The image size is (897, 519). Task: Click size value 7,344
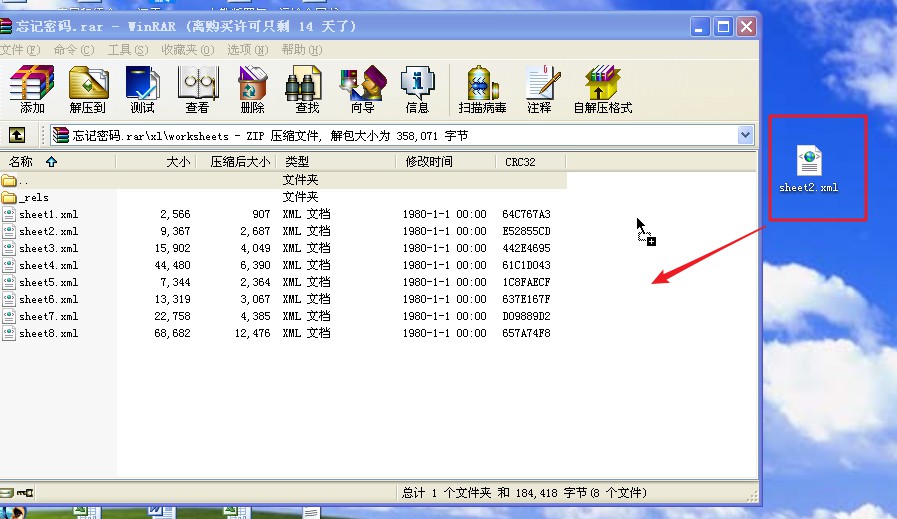[x=176, y=282]
